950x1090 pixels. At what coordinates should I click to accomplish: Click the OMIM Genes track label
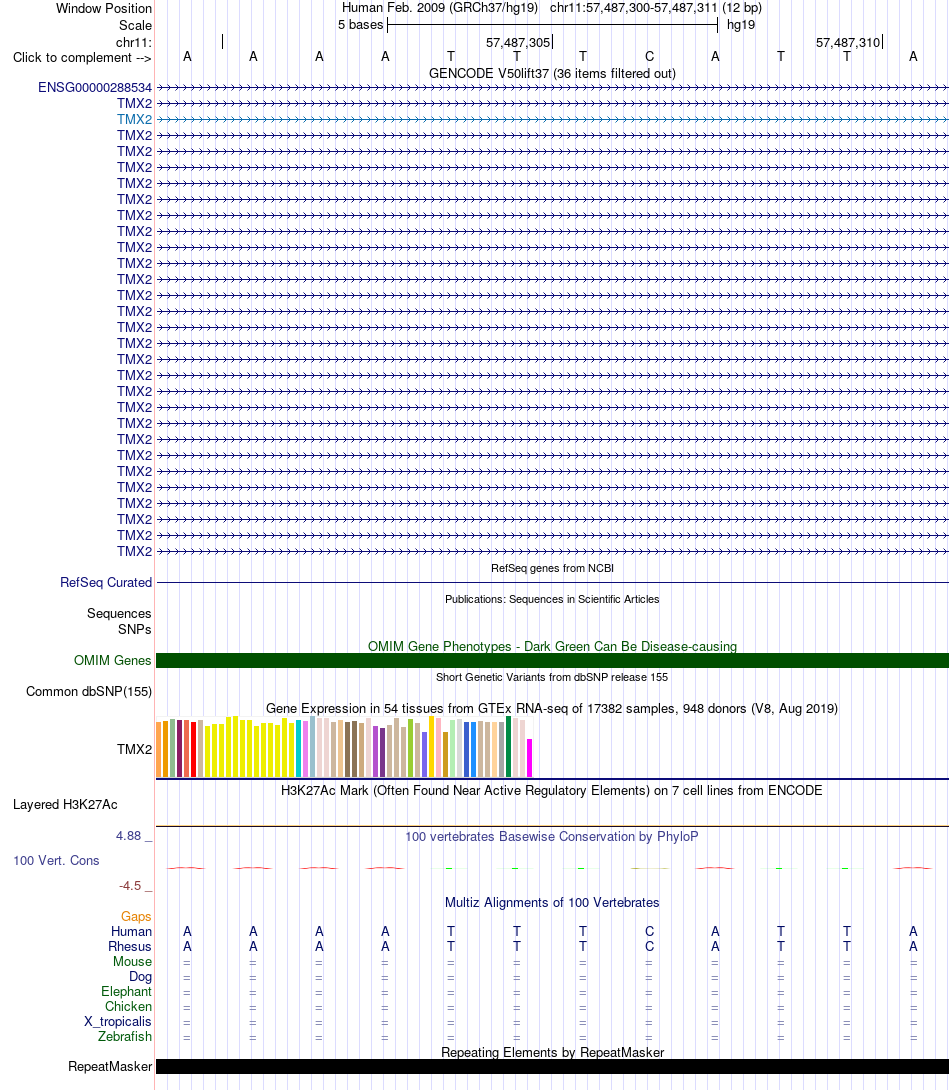(x=113, y=660)
